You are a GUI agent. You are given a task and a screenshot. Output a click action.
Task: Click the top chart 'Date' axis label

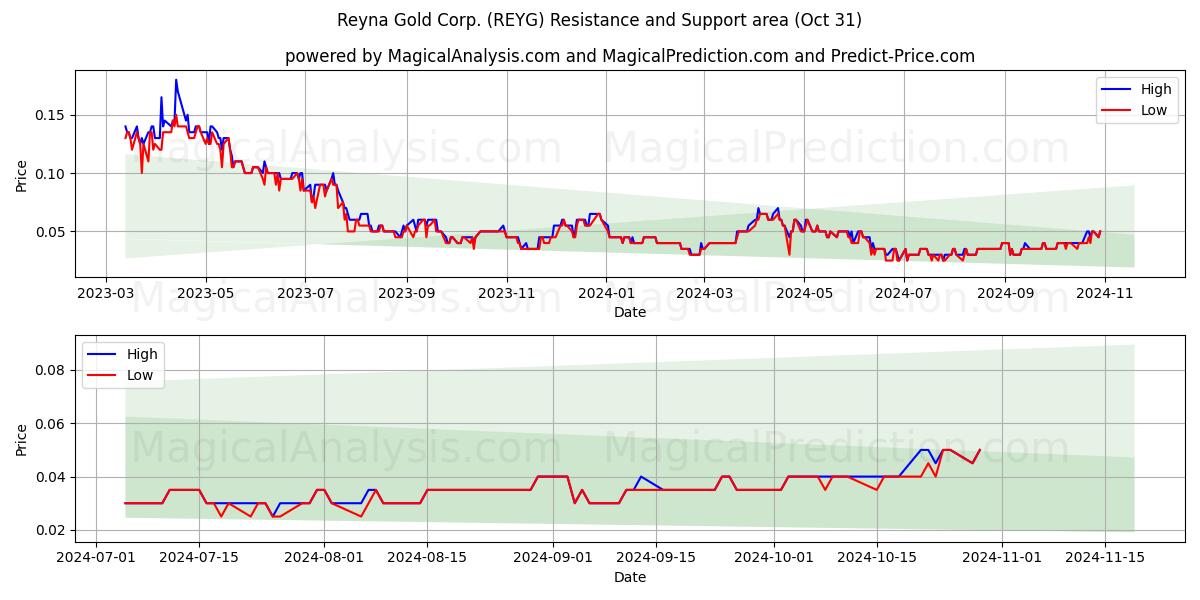point(630,312)
